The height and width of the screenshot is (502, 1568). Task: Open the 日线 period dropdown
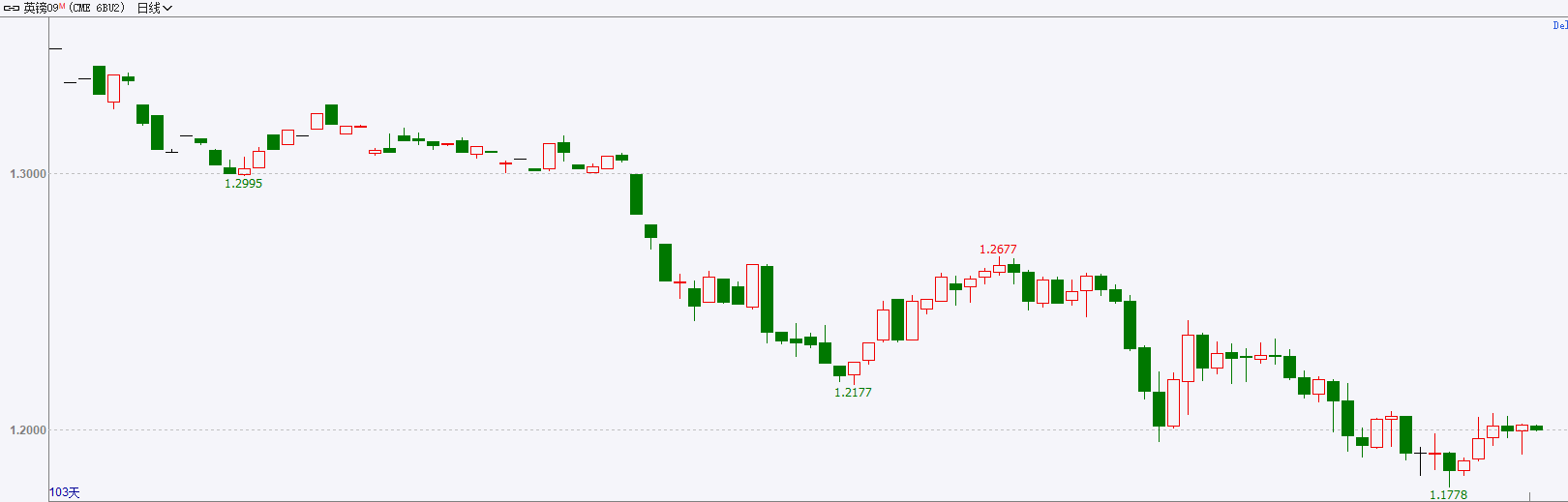coord(155,8)
